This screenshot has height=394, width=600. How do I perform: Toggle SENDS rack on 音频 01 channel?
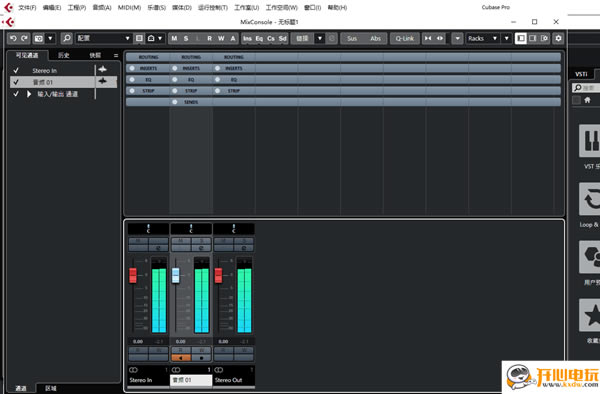[x=175, y=102]
